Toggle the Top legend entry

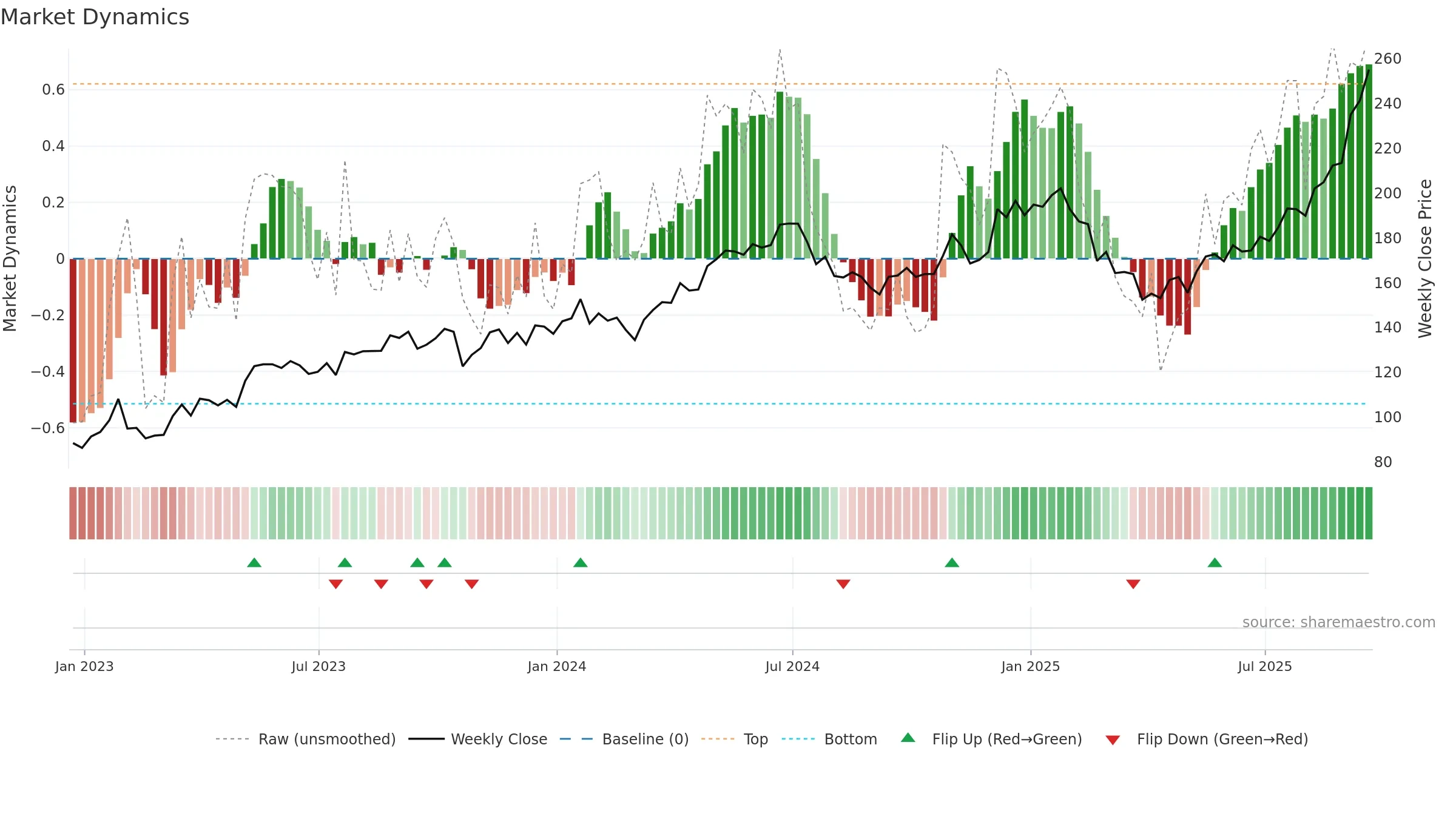735,739
